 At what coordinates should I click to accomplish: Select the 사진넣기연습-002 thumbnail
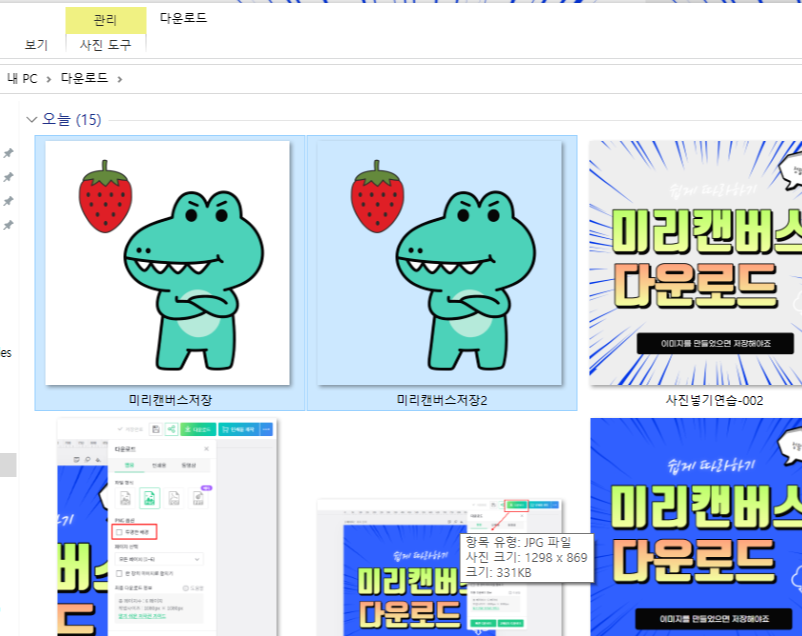696,263
